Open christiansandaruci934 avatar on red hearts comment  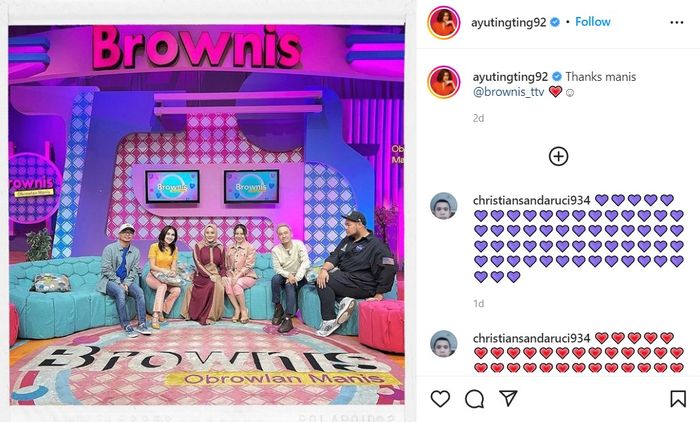[443, 343]
